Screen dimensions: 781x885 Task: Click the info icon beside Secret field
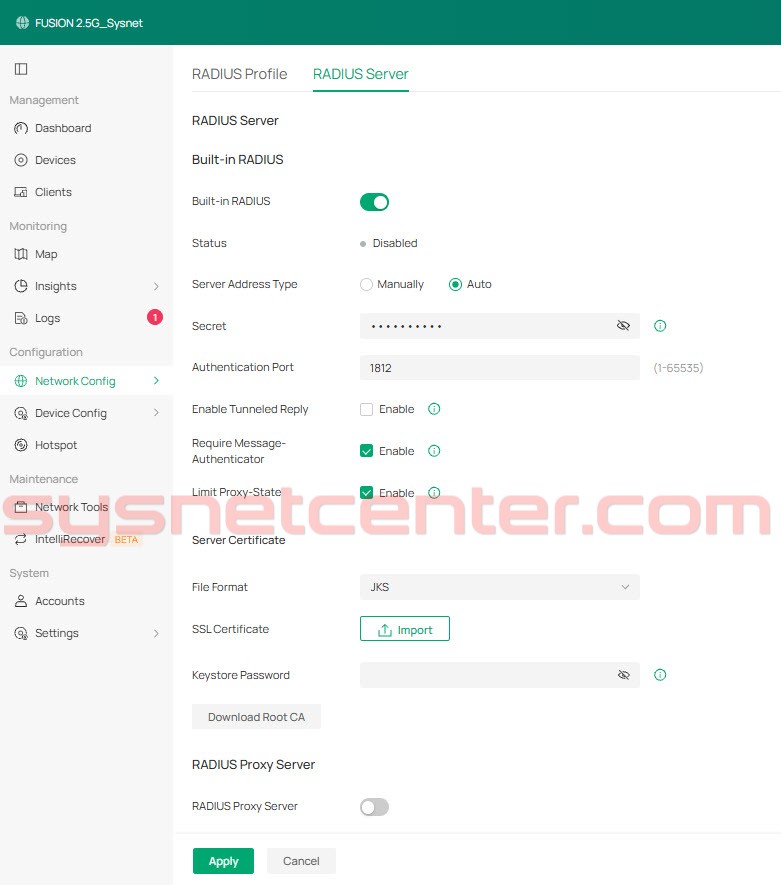pyautogui.click(x=660, y=326)
